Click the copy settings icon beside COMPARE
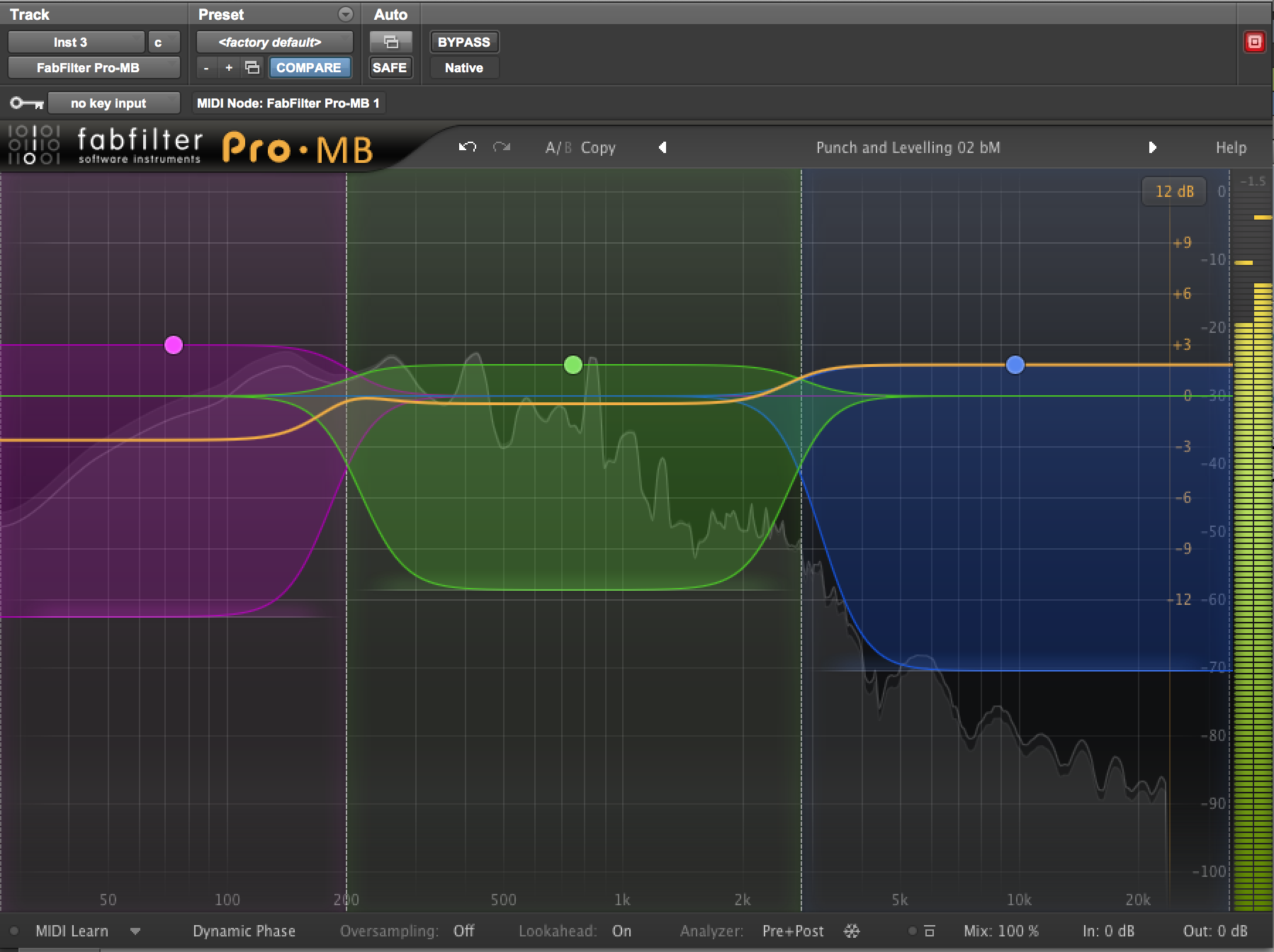The height and width of the screenshot is (952, 1274). click(x=252, y=67)
